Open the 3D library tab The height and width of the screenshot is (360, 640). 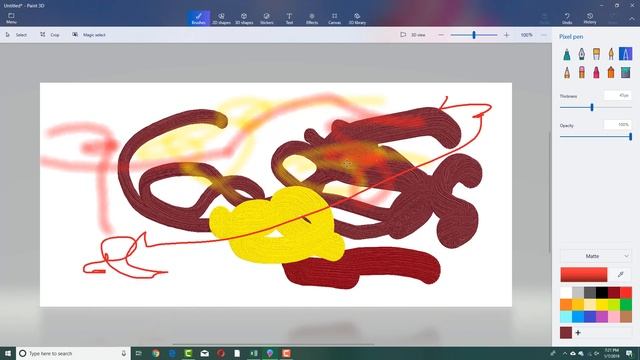tap(357, 18)
